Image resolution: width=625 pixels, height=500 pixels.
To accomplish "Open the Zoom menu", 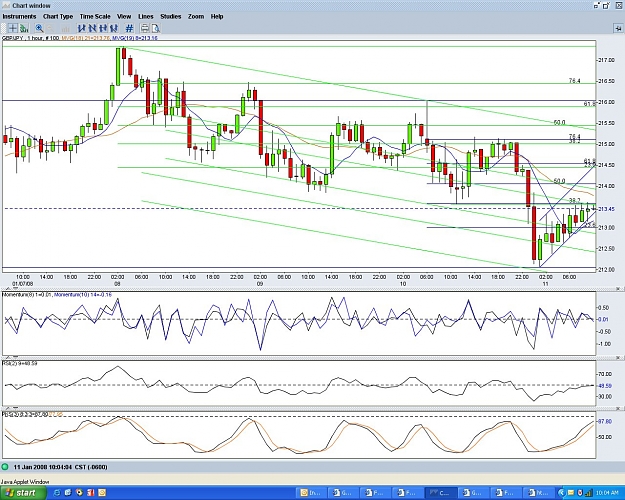I will [196, 16].
